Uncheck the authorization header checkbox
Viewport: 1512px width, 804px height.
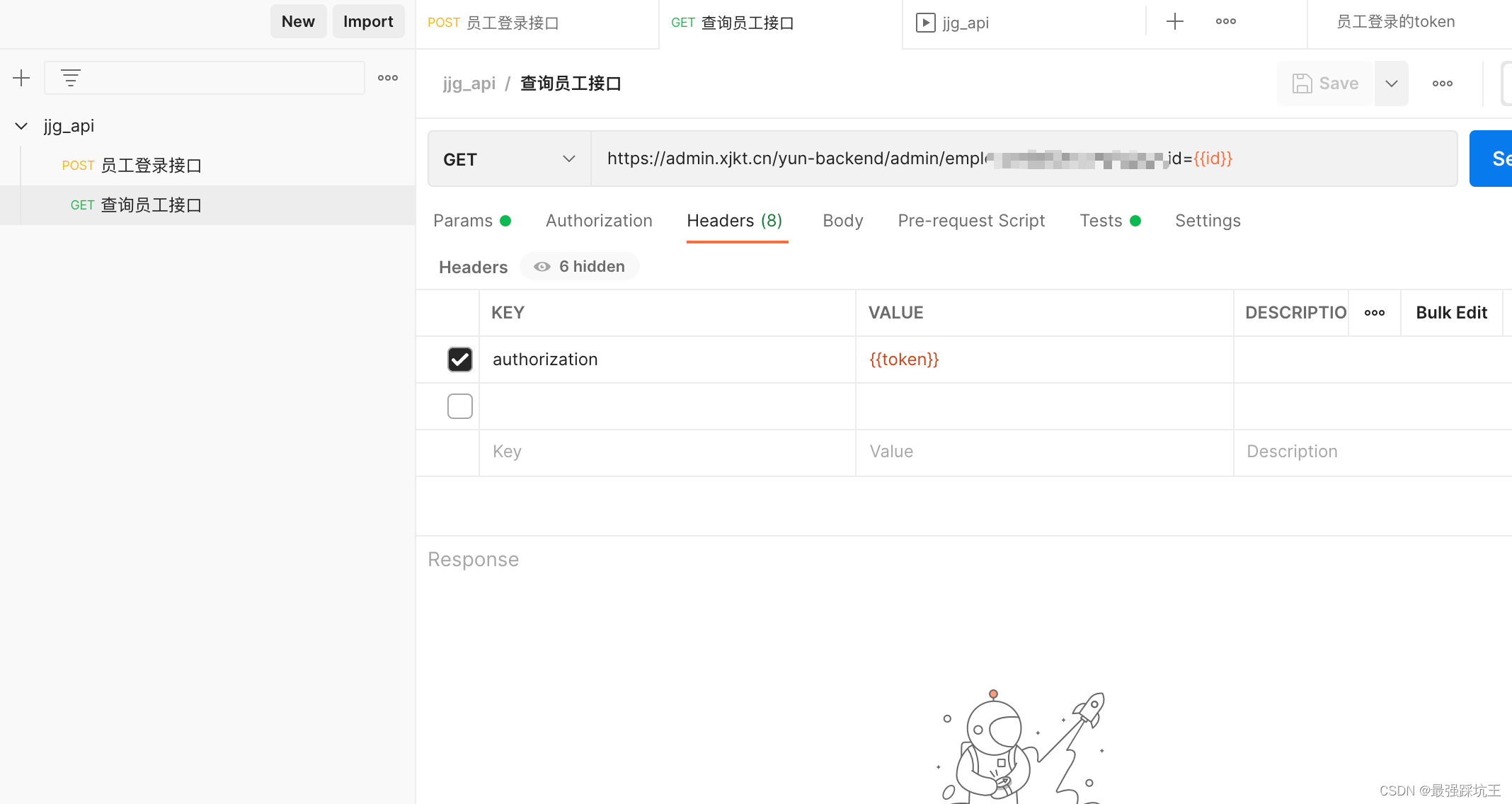coord(459,360)
